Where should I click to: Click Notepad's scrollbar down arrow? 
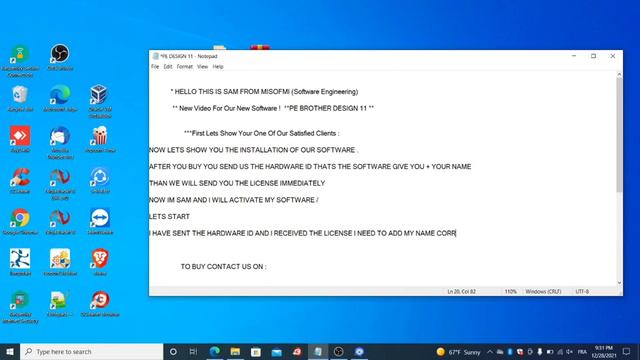619,282
